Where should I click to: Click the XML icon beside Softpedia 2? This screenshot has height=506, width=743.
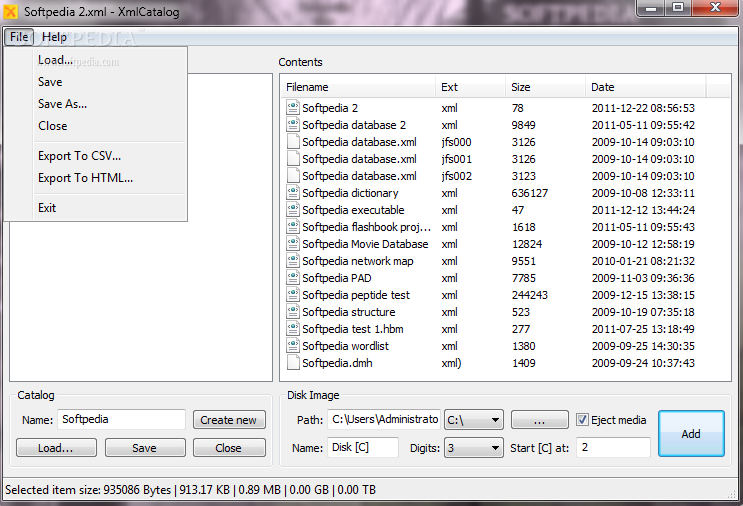click(293, 108)
